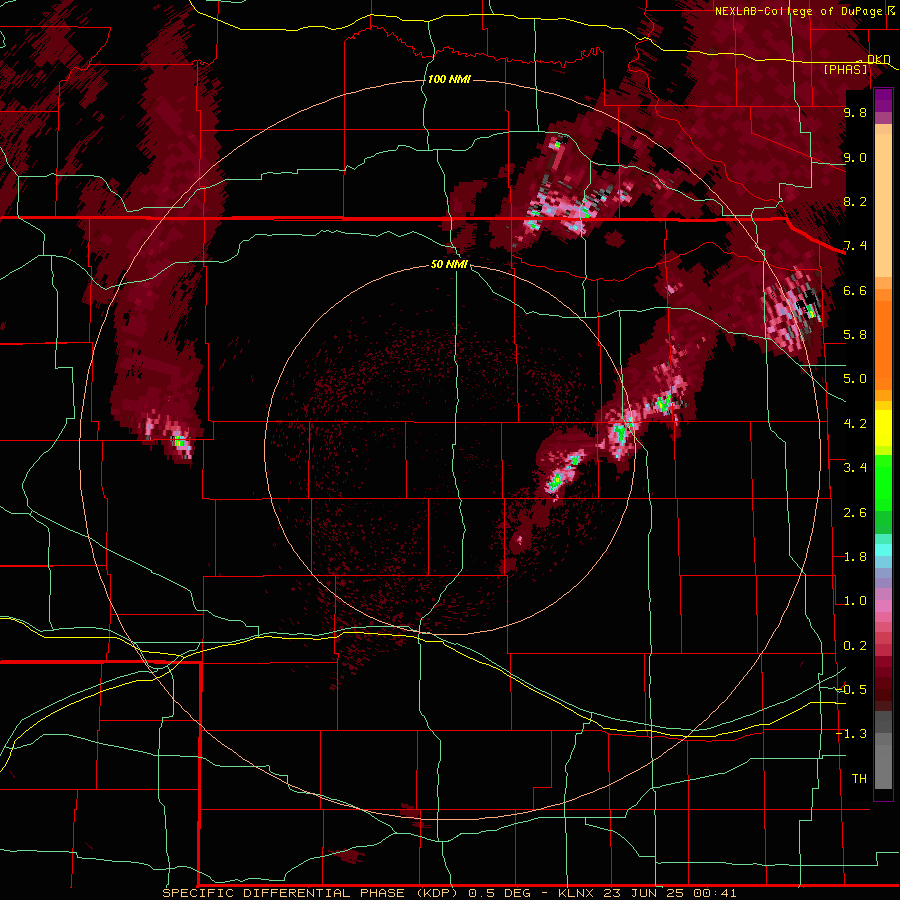Viewport: 900px width, 900px height.
Task: Click the TH threshold label on scale
Action: 859,779
